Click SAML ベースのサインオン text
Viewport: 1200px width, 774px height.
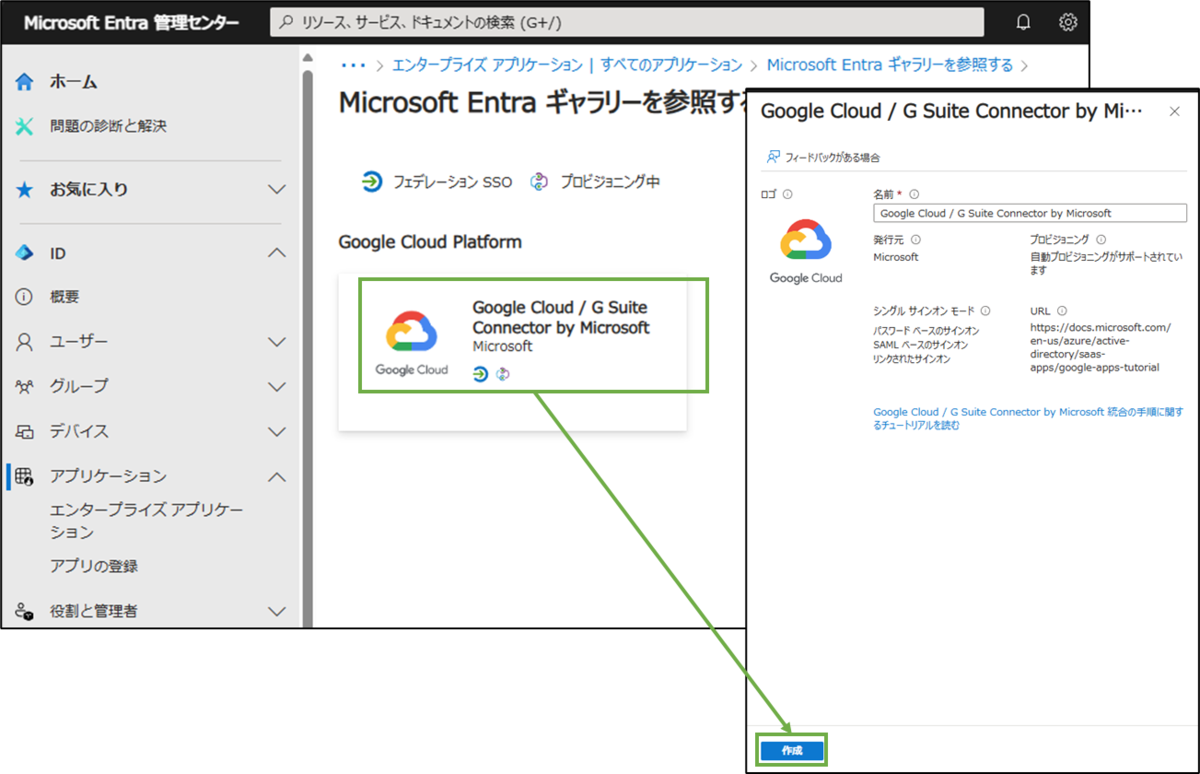[922, 345]
